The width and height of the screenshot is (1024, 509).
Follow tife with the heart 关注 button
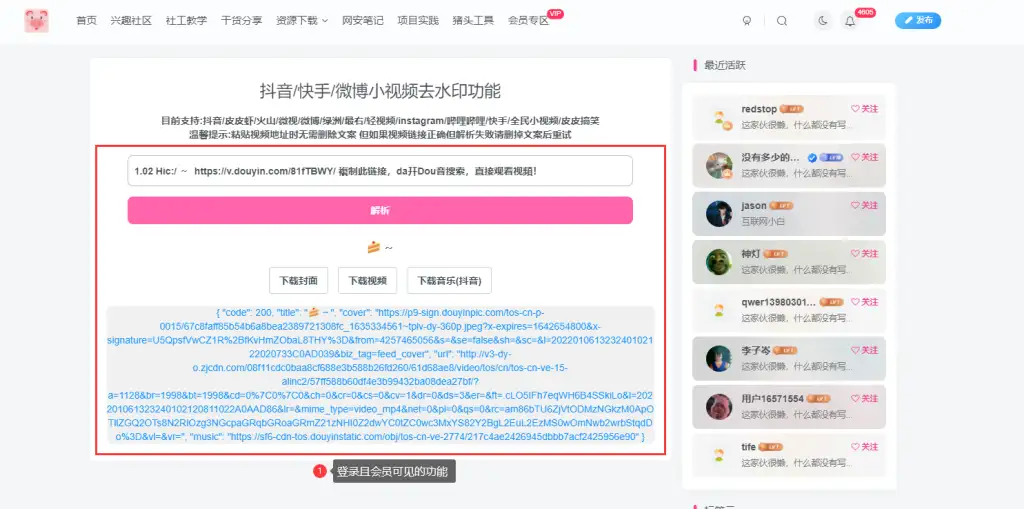(x=865, y=447)
